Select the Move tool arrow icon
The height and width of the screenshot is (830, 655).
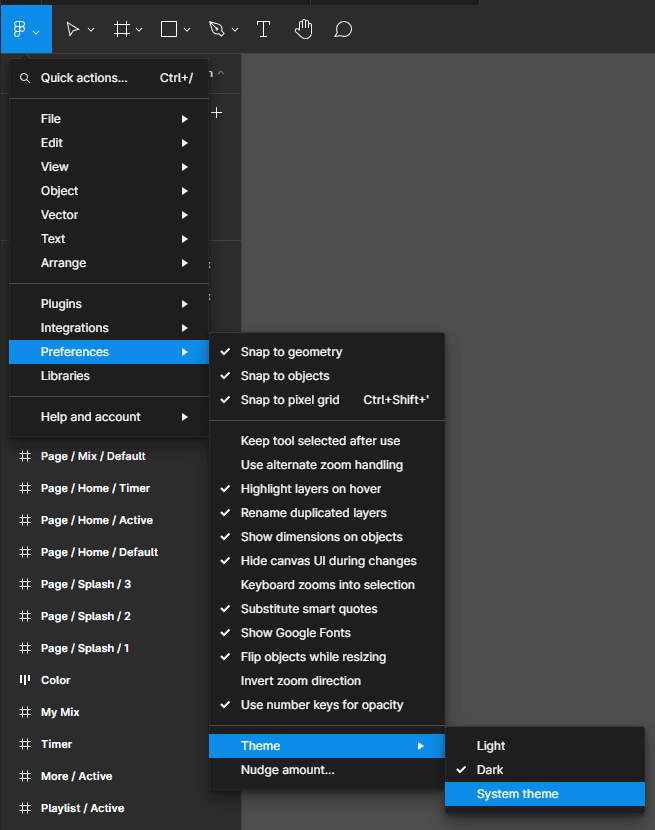tap(73, 29)
